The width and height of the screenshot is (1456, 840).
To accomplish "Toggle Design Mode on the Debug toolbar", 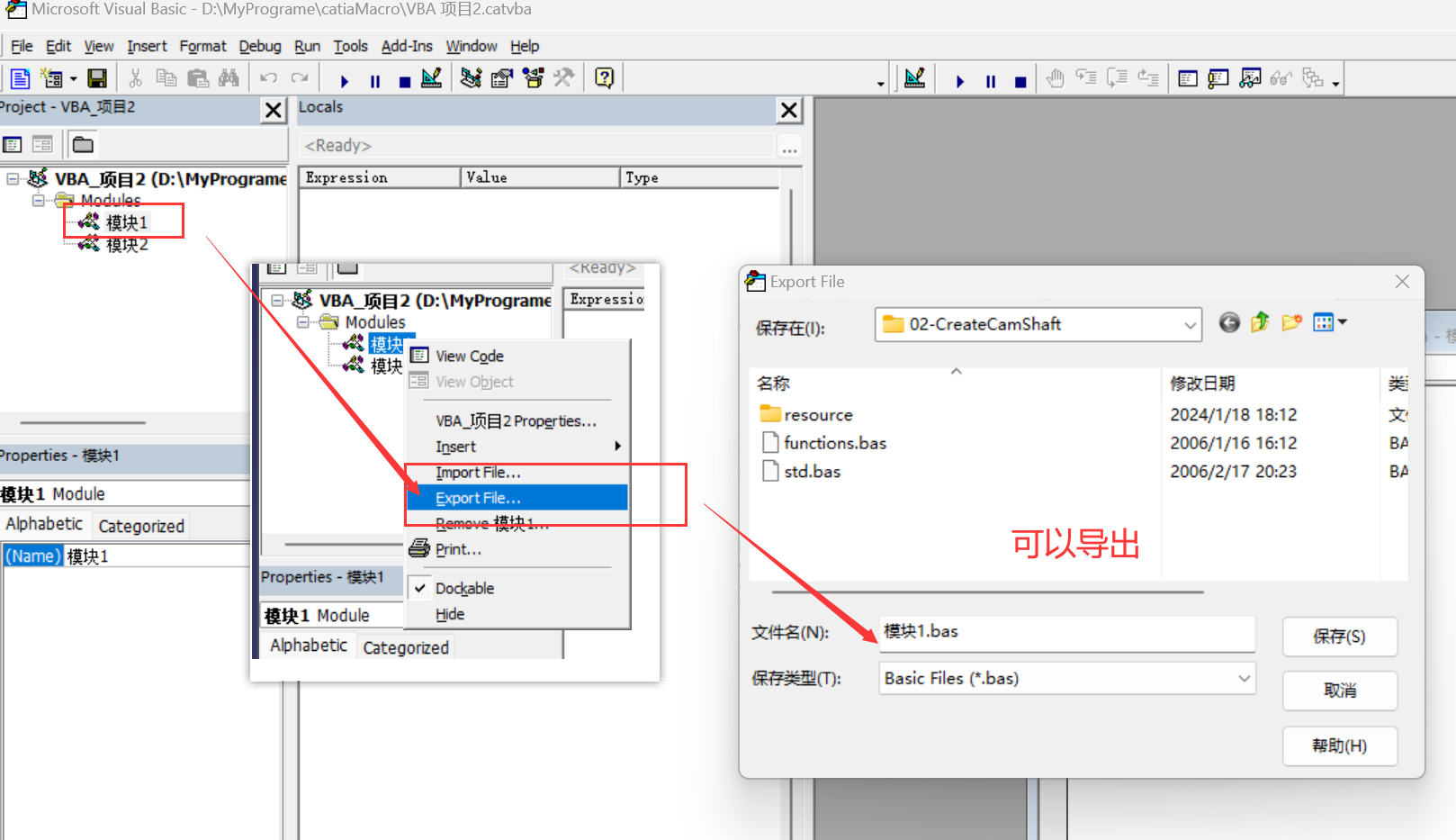I will coord(915,78).
